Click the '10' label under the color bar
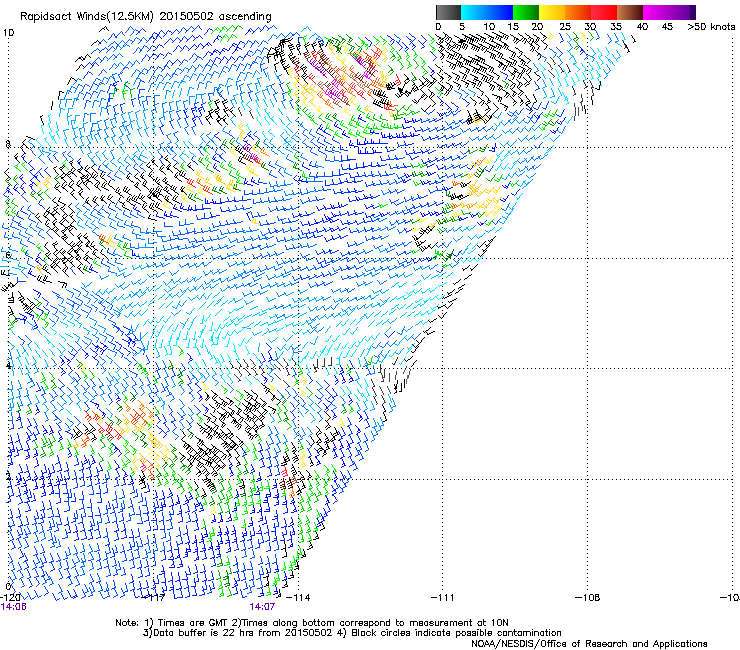This screenshot has width=740, height=650. [489, 26]
